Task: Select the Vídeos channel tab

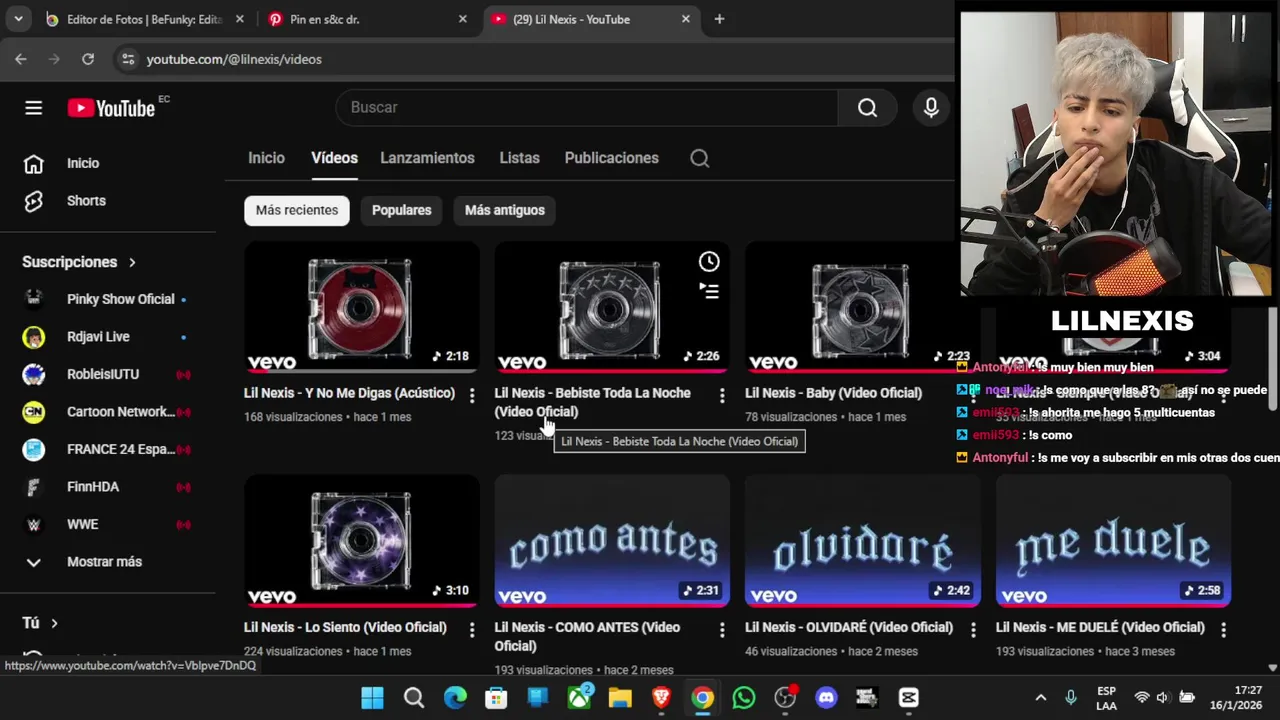Action: click(334, 158)
